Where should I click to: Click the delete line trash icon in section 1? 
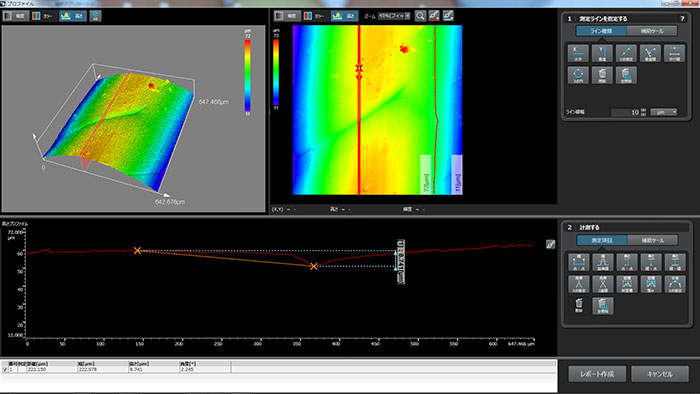click(602, 75)
